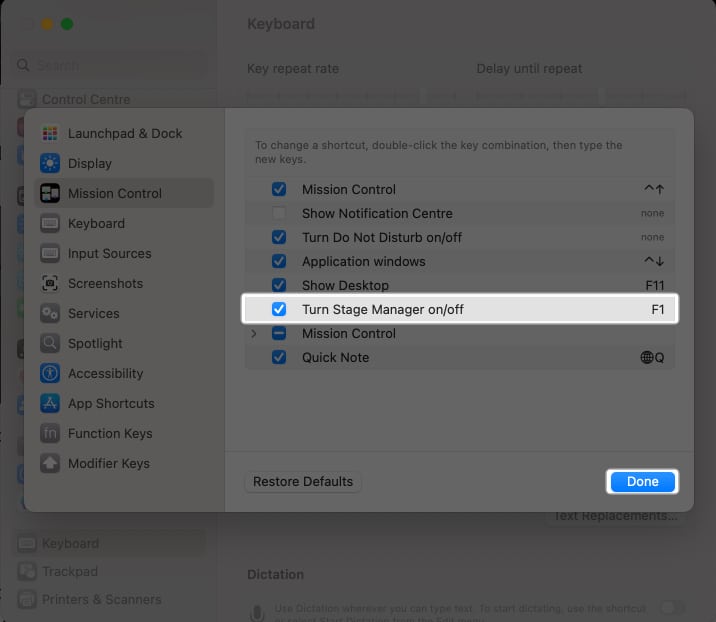
Task: Uncheck Application windows checkbox
Action: (x=279, y=261)
